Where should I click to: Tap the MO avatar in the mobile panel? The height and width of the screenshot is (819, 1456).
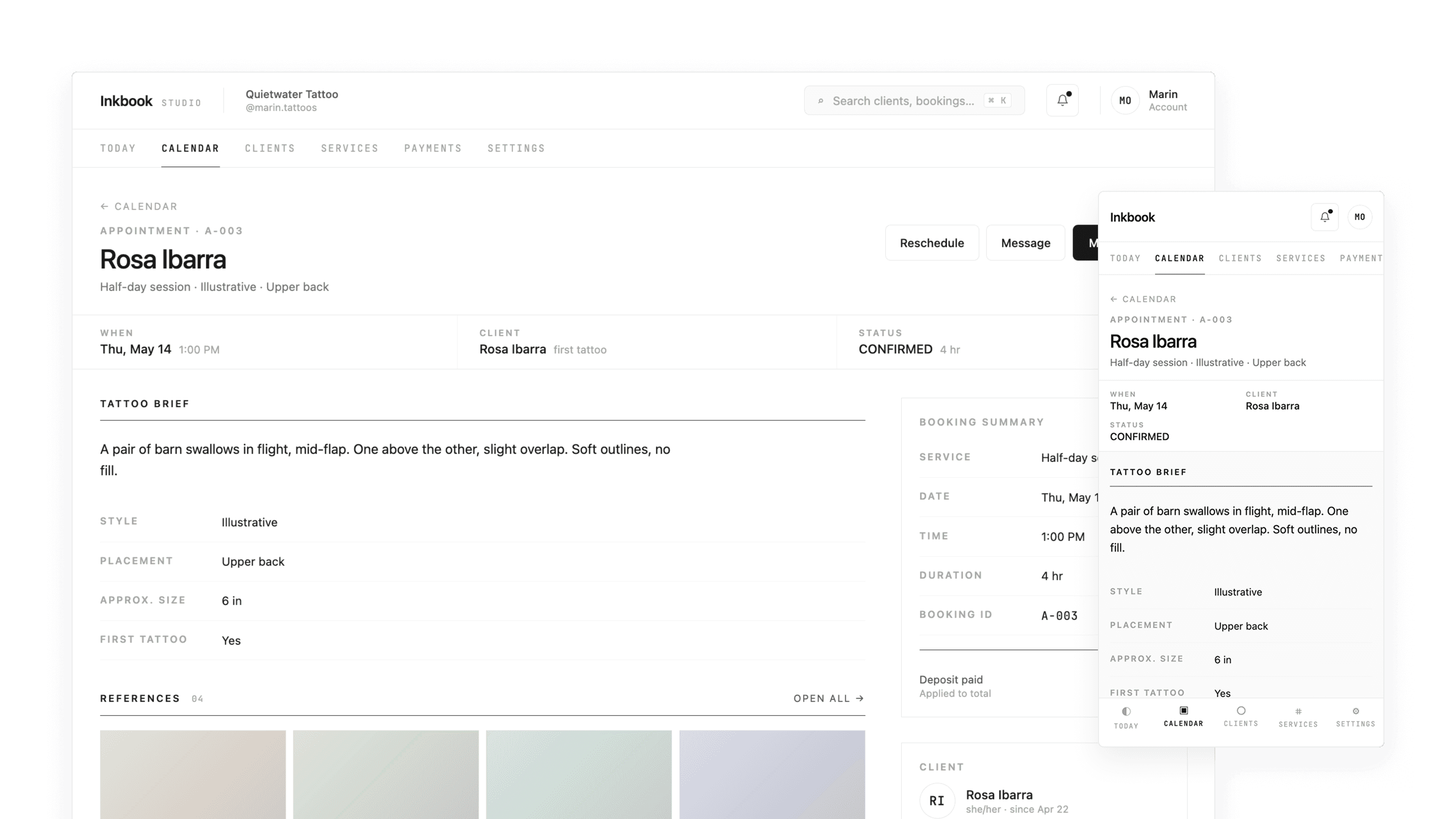tap(1360, 217)
